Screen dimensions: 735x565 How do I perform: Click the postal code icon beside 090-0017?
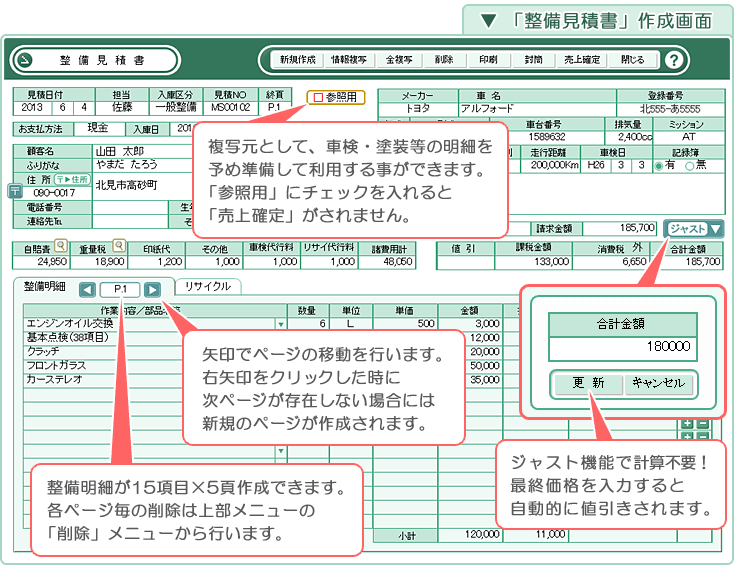pos(15,191)
